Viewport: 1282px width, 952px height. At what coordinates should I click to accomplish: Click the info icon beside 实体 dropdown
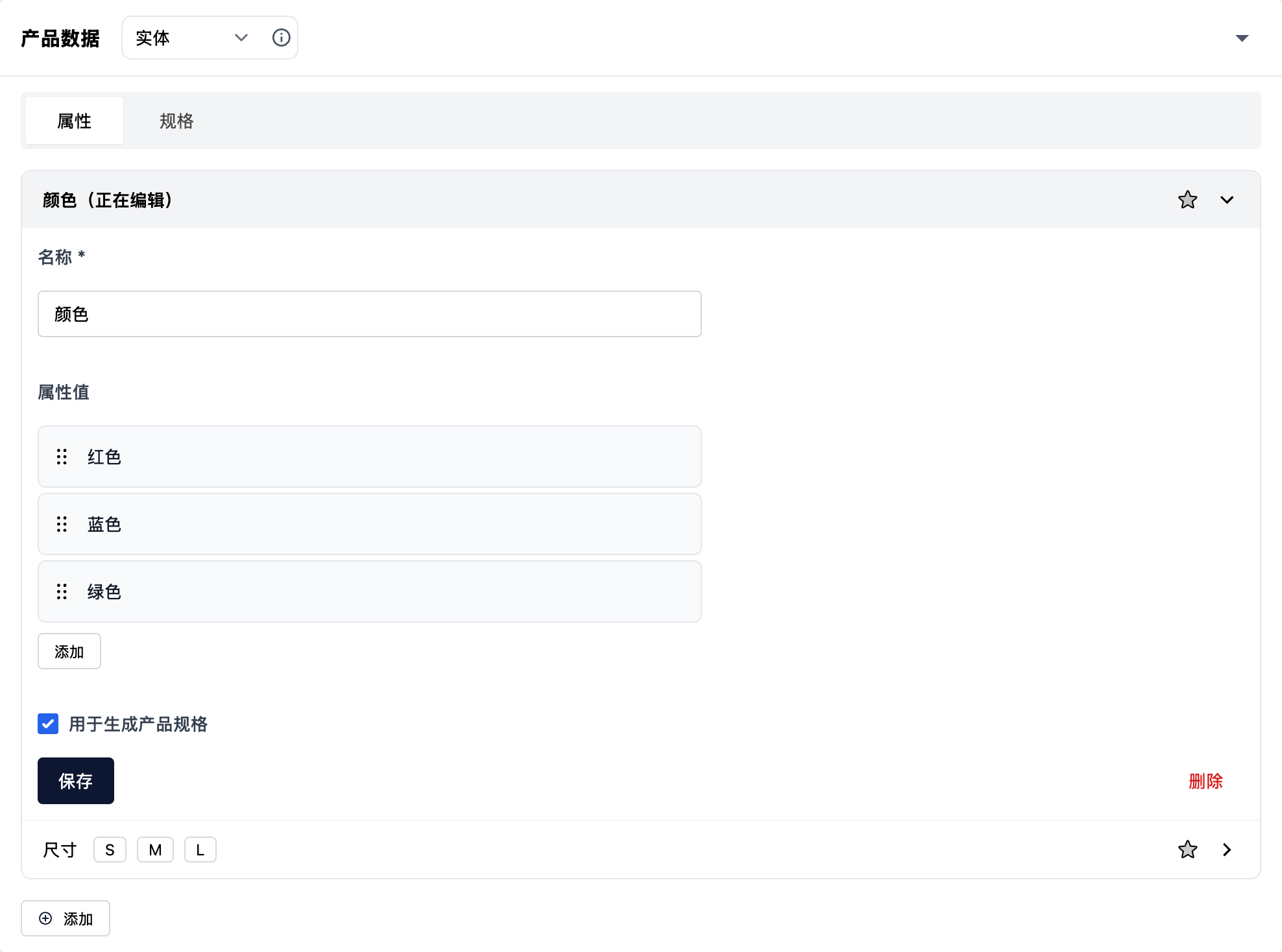coord(281,38)
